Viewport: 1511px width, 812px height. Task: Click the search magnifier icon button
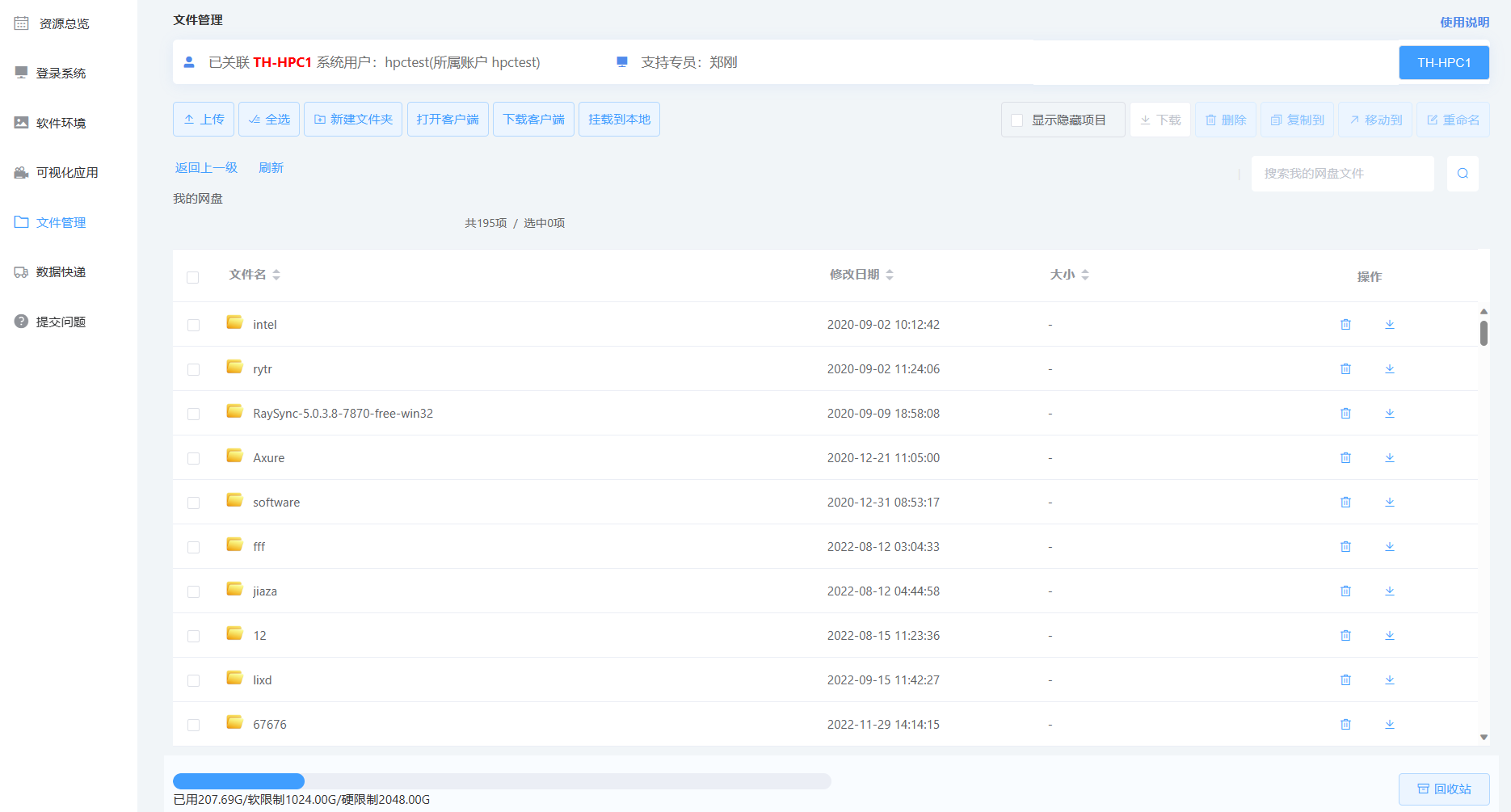tap(1463, 174)
